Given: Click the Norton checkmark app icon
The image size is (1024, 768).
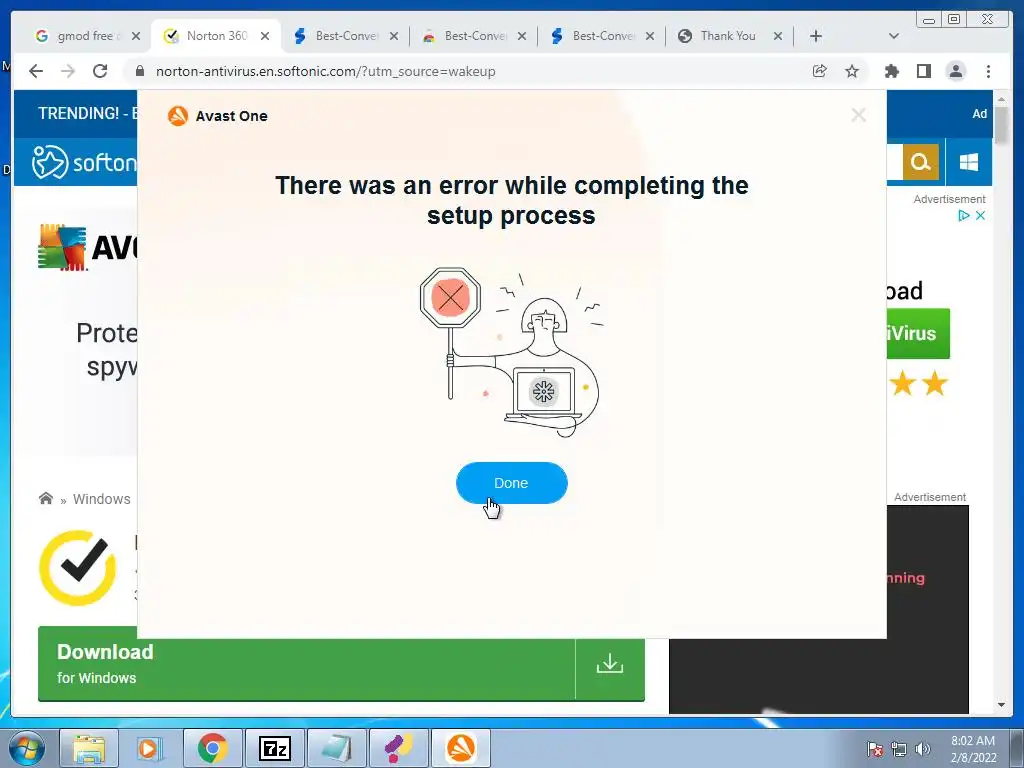Looking at the screenshot, I should click(78, 568).
